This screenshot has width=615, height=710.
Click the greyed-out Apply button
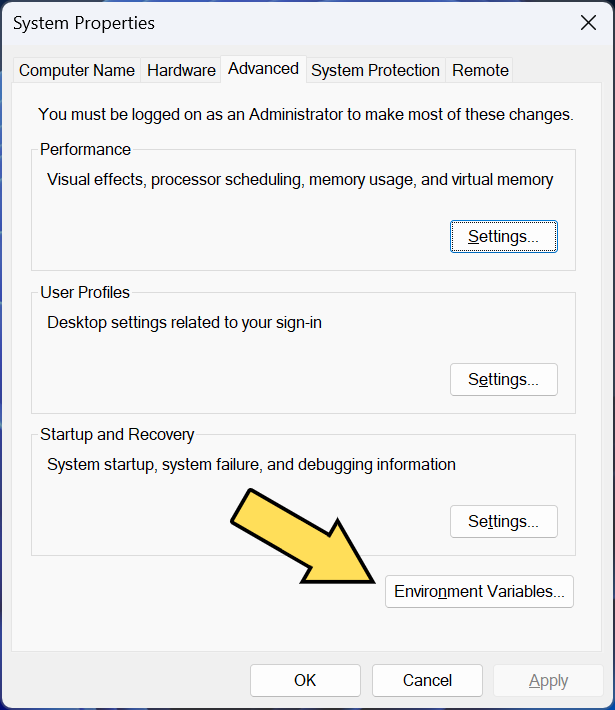coord(548,680)
